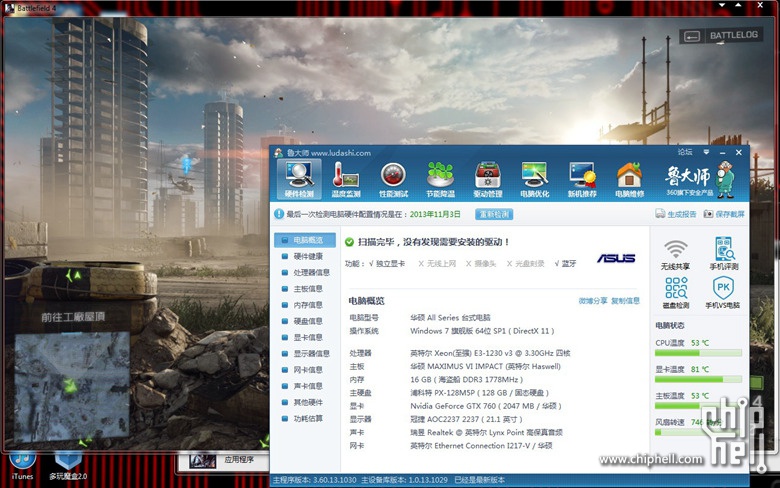Click the 重新检测 rescan button
780x488 pixels.
[494, 214]
